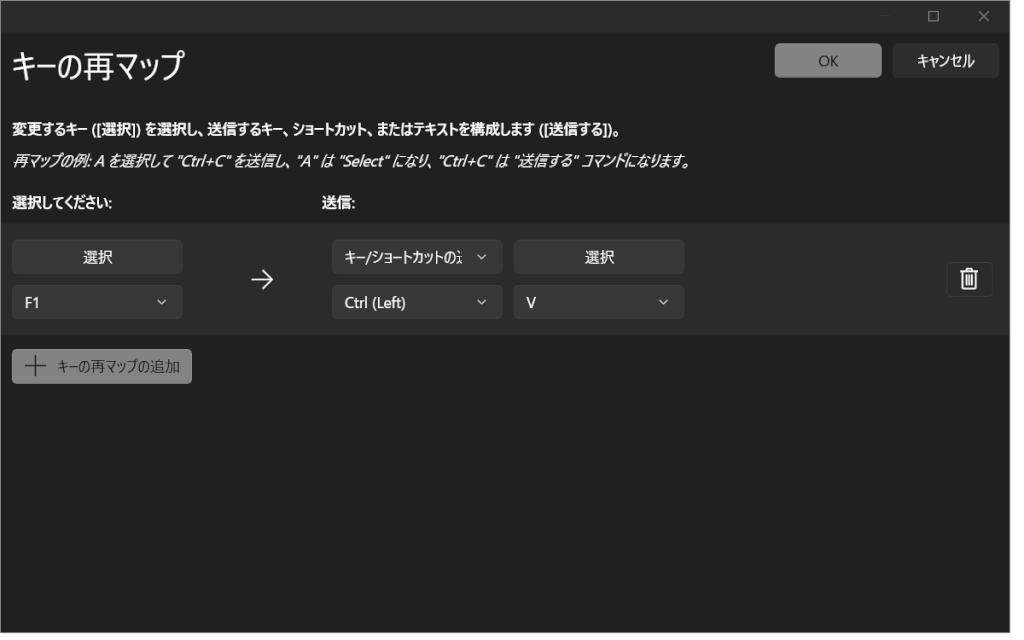Click the キーの再マップ page title

98,66
